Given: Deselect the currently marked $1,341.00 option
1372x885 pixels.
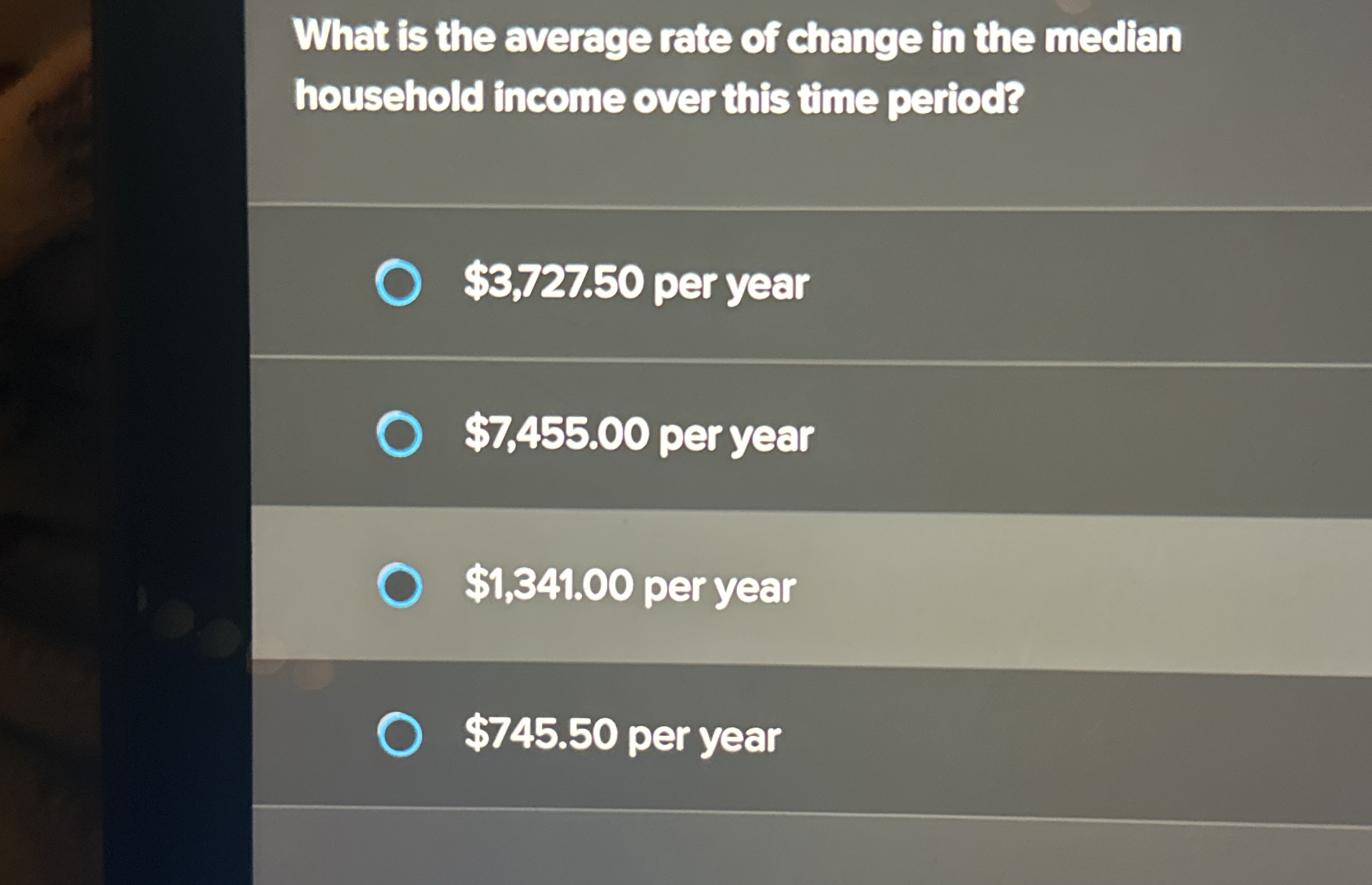Looking at the screenshot, I should pyautogui.click(x=403, y=585).
